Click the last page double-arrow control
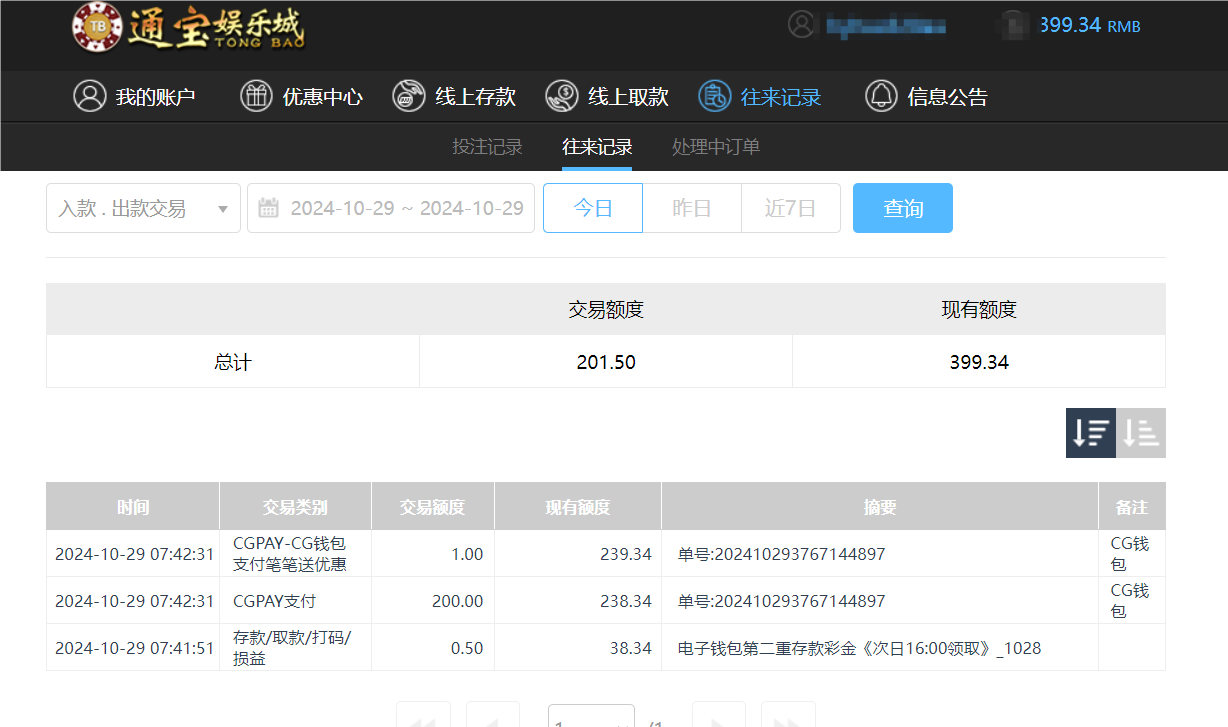The width and height of the screenshot is (1228, 727). (x=788, y=718)
